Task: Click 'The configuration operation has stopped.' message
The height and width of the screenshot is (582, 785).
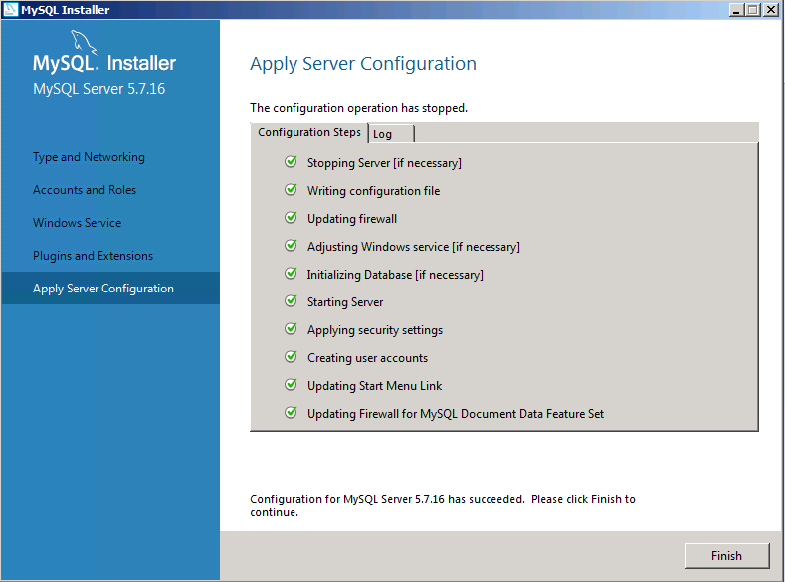Action: [359, 108]
